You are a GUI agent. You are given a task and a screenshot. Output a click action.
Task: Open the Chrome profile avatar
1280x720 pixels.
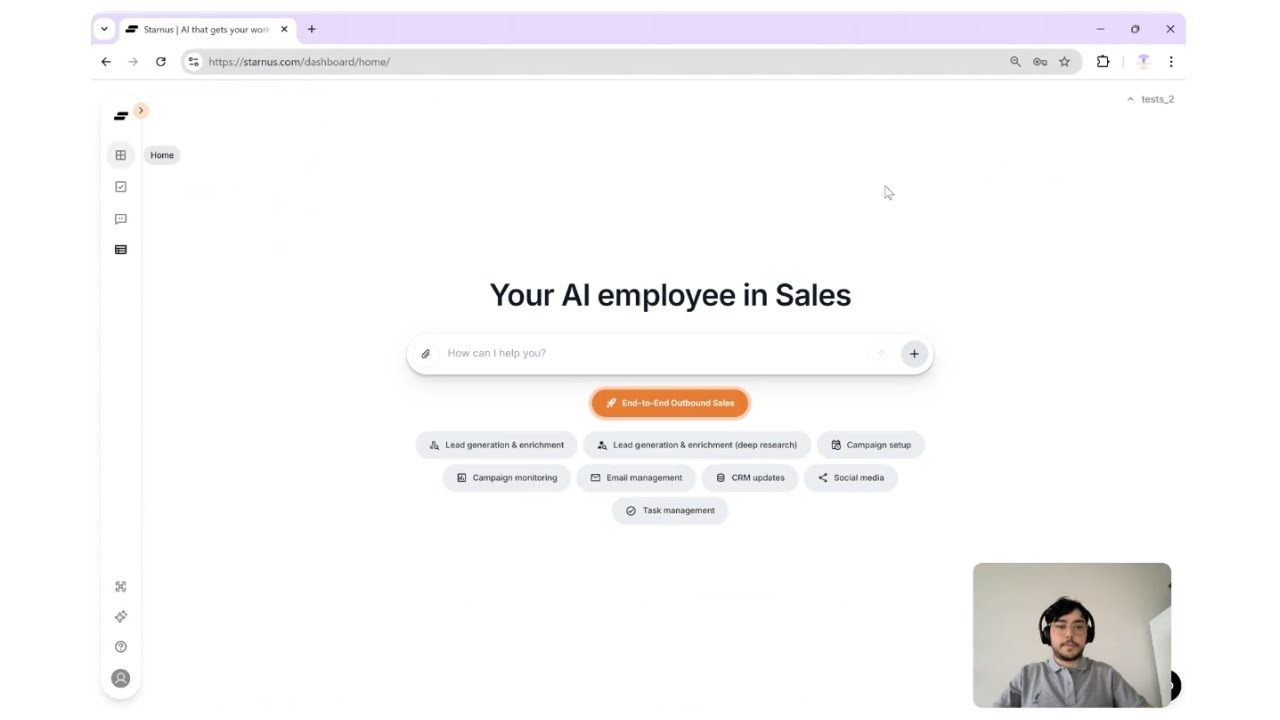[1144, 62]
